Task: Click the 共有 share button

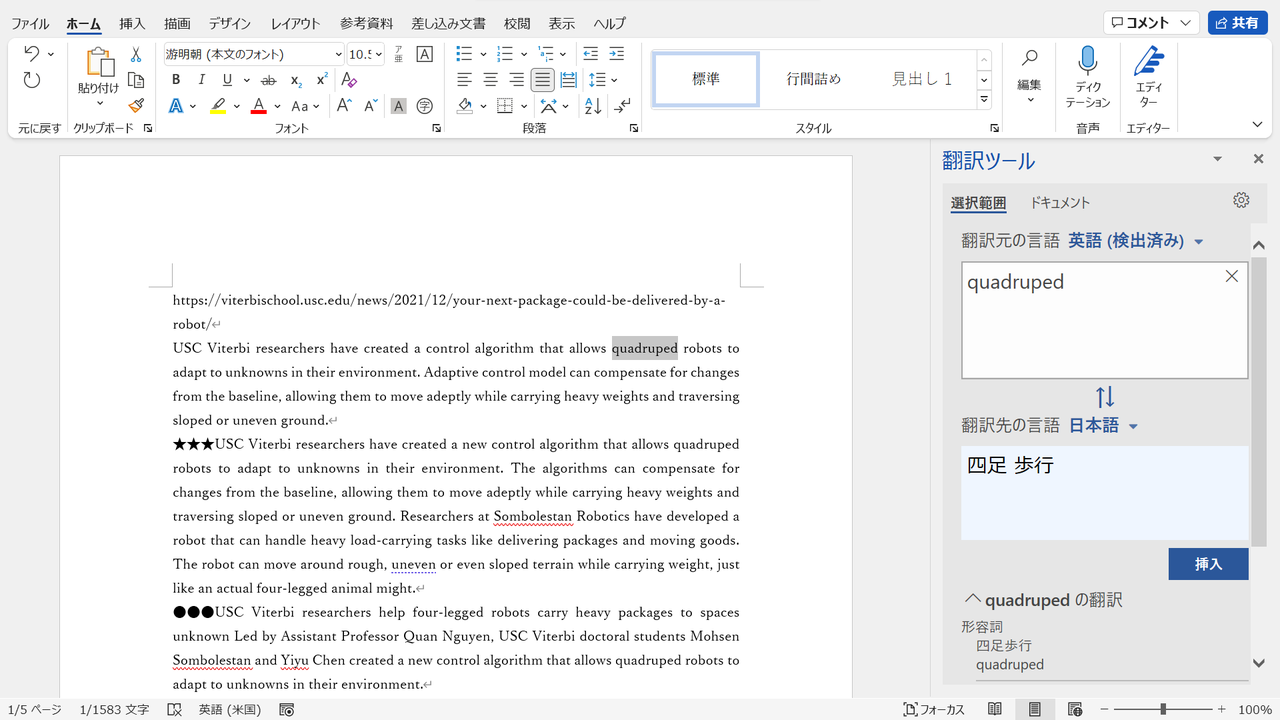Action: click(1238, 23)
